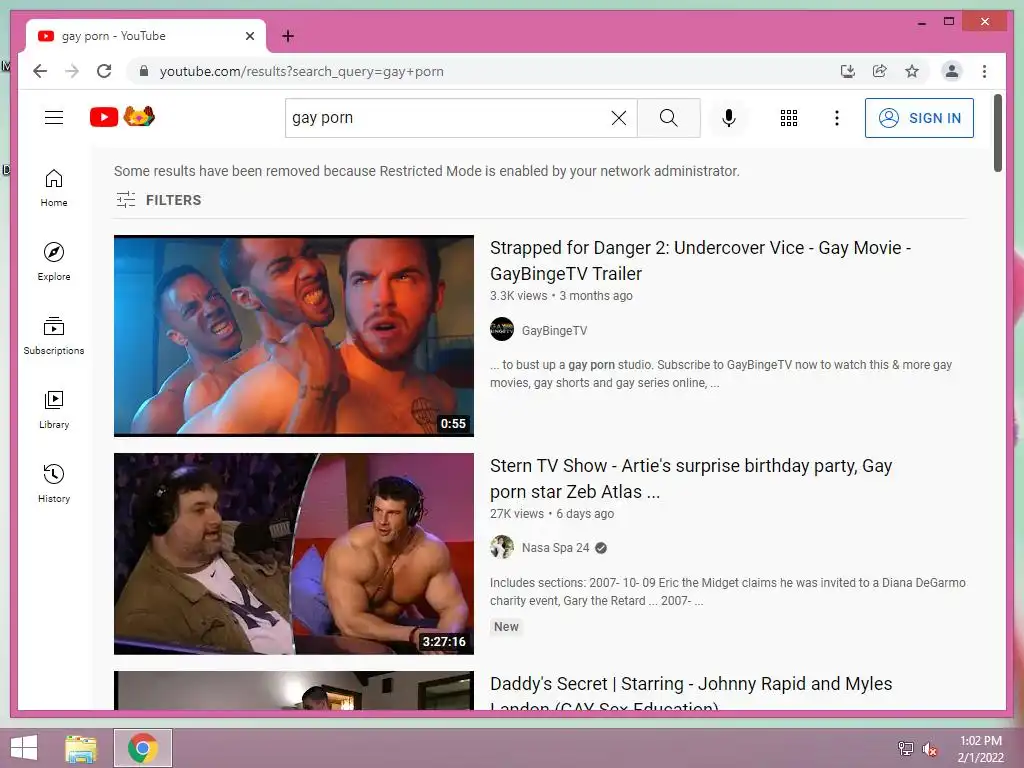
Task: Open network icon in system tray
Action: [x=906, y=748]
